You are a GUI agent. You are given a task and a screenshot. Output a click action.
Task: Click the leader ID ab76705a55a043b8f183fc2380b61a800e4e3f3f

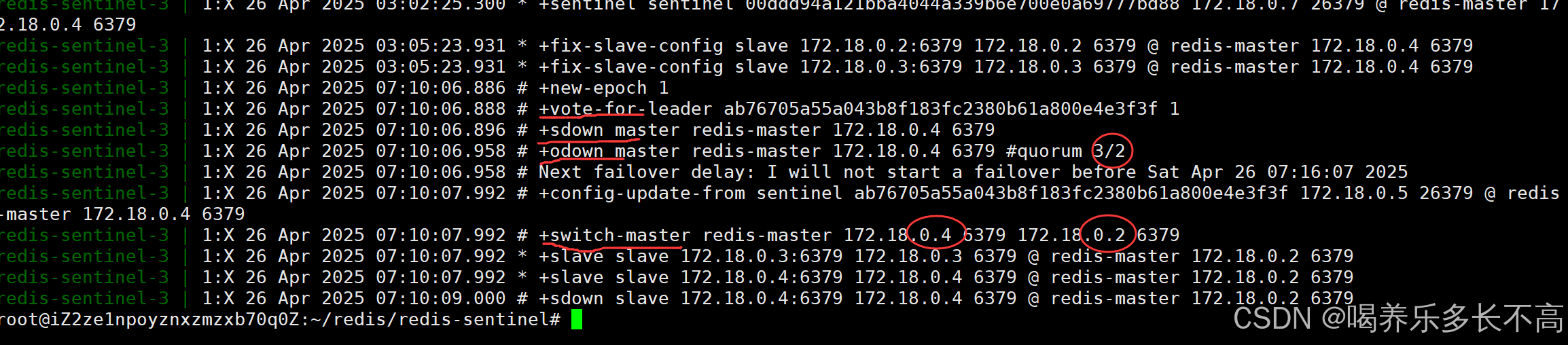[941, 109]
